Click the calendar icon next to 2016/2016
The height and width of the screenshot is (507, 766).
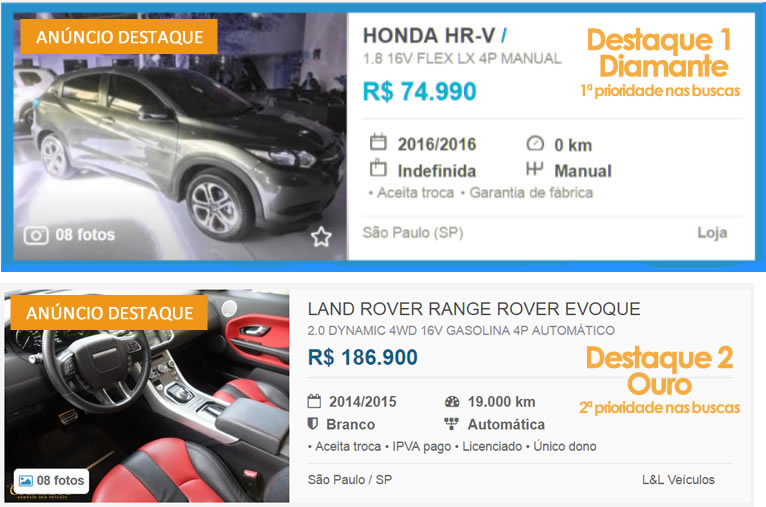378,142
